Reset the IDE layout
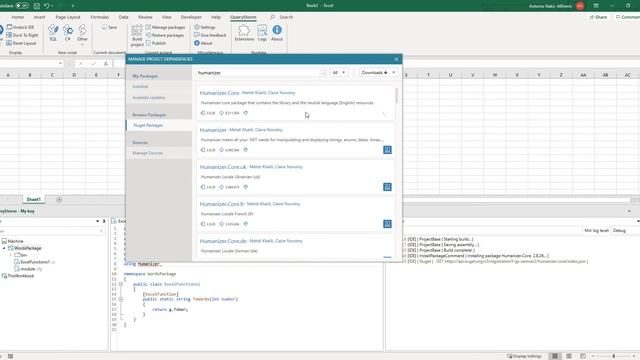Screen dimensions: 640x360 21,43
